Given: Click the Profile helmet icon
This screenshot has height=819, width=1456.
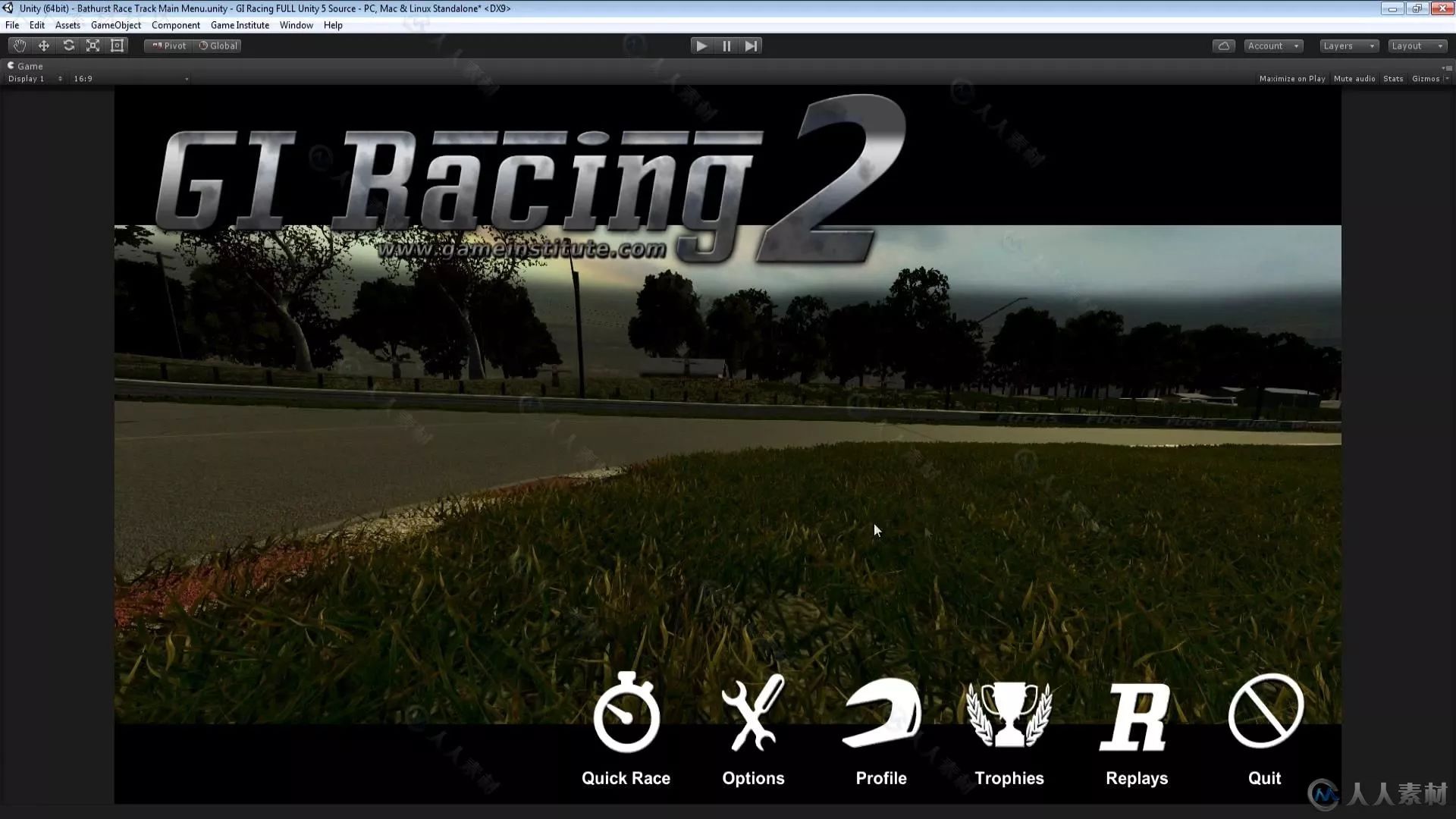Looking at the screenshot, I should click(881, 712).
